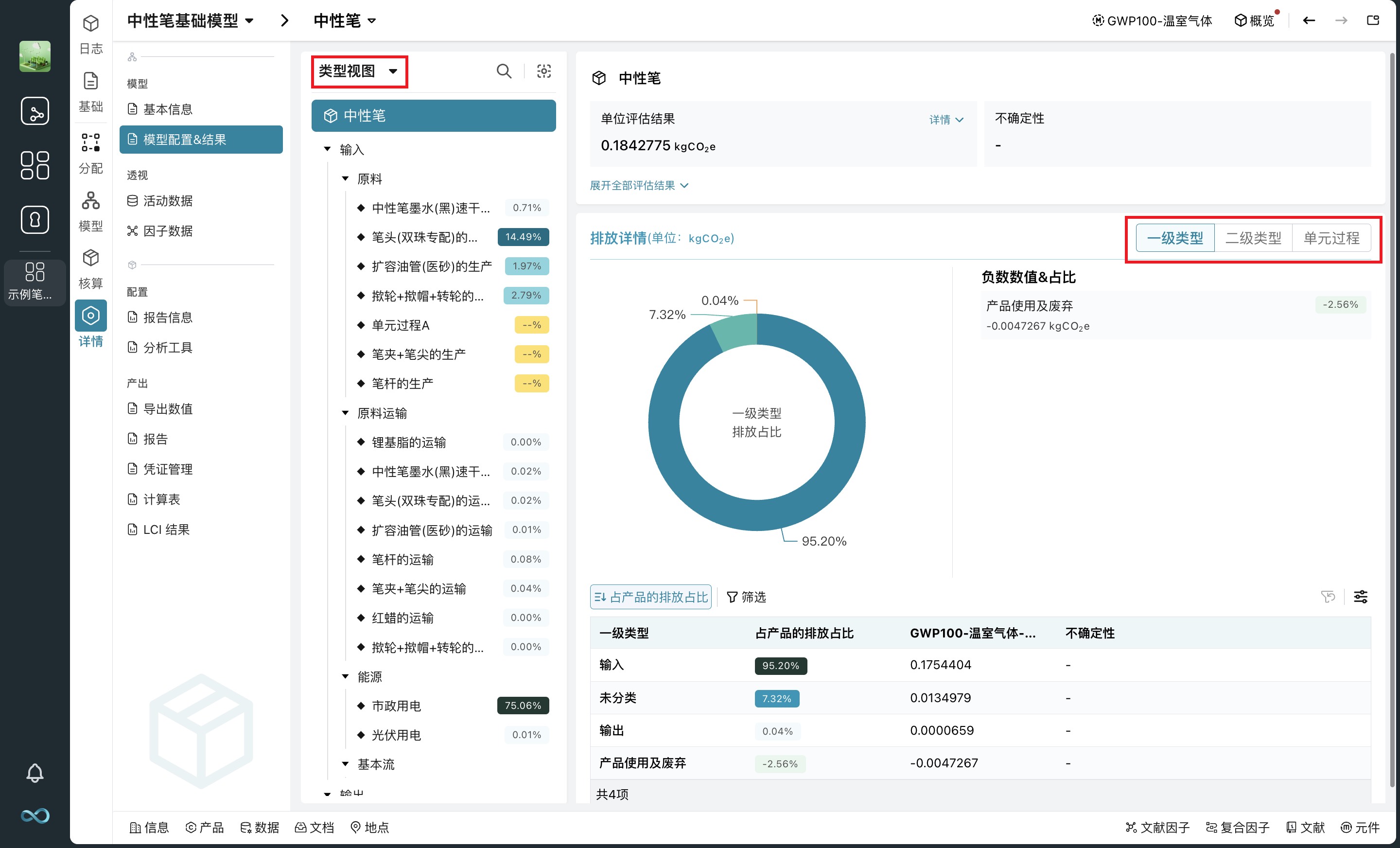Go to 核算 in the sidebar
Screen dimensions: 1400x848
click(x=90, y=268)
